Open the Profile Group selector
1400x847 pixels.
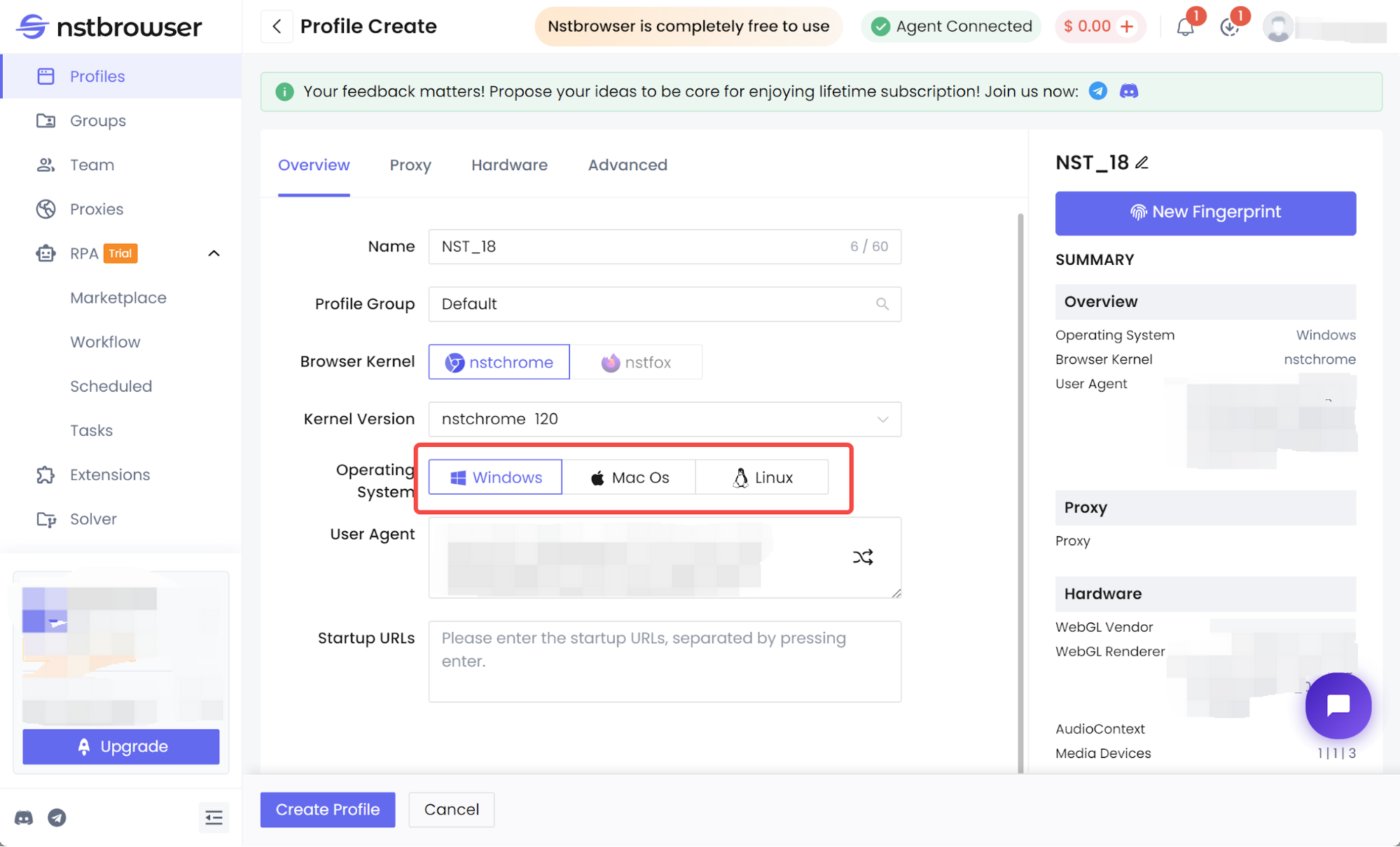(x=664, y=304)
